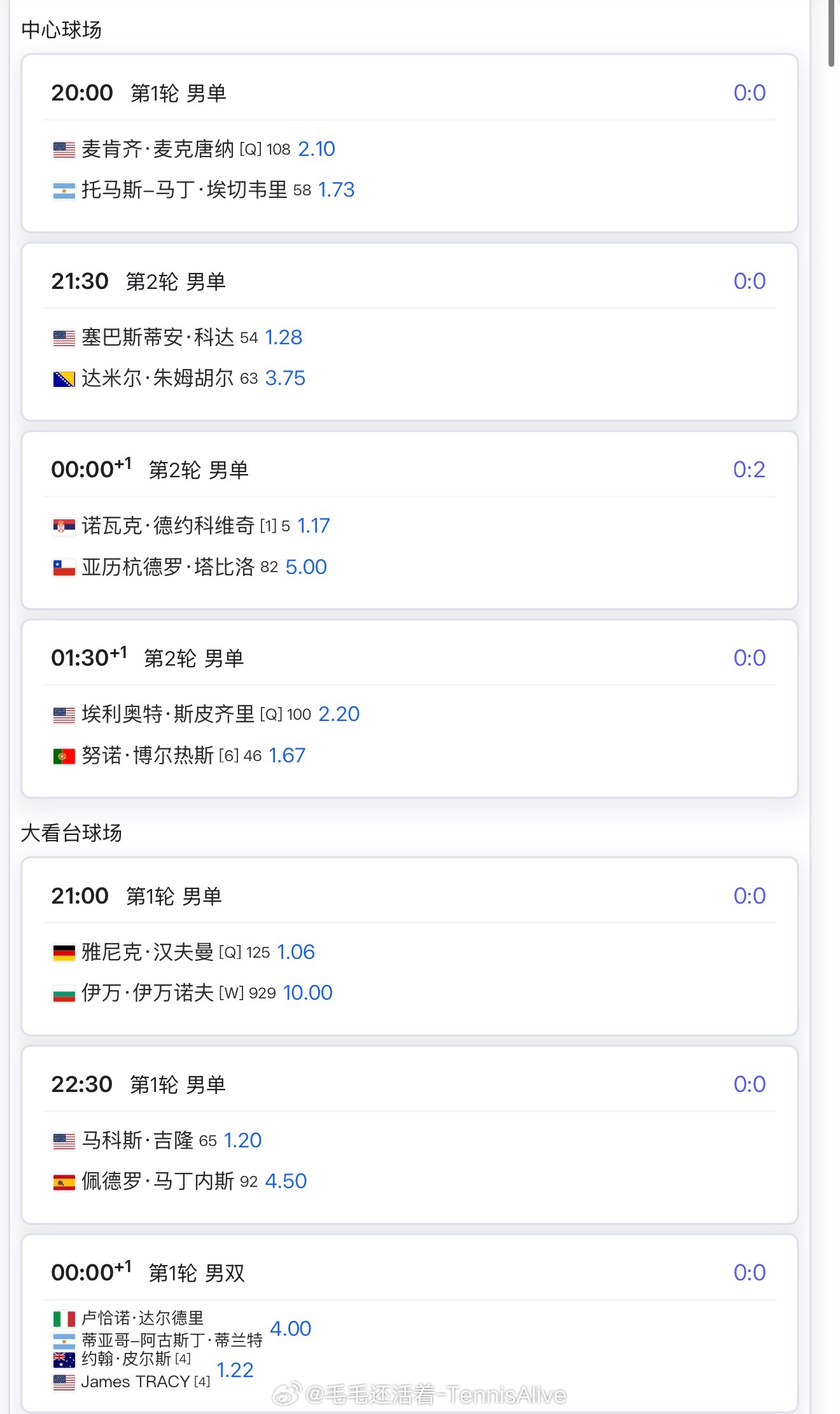840x1414 pixels.
Task: Open player 诺瓦克·德约科维奇
Action: [168, 526]
